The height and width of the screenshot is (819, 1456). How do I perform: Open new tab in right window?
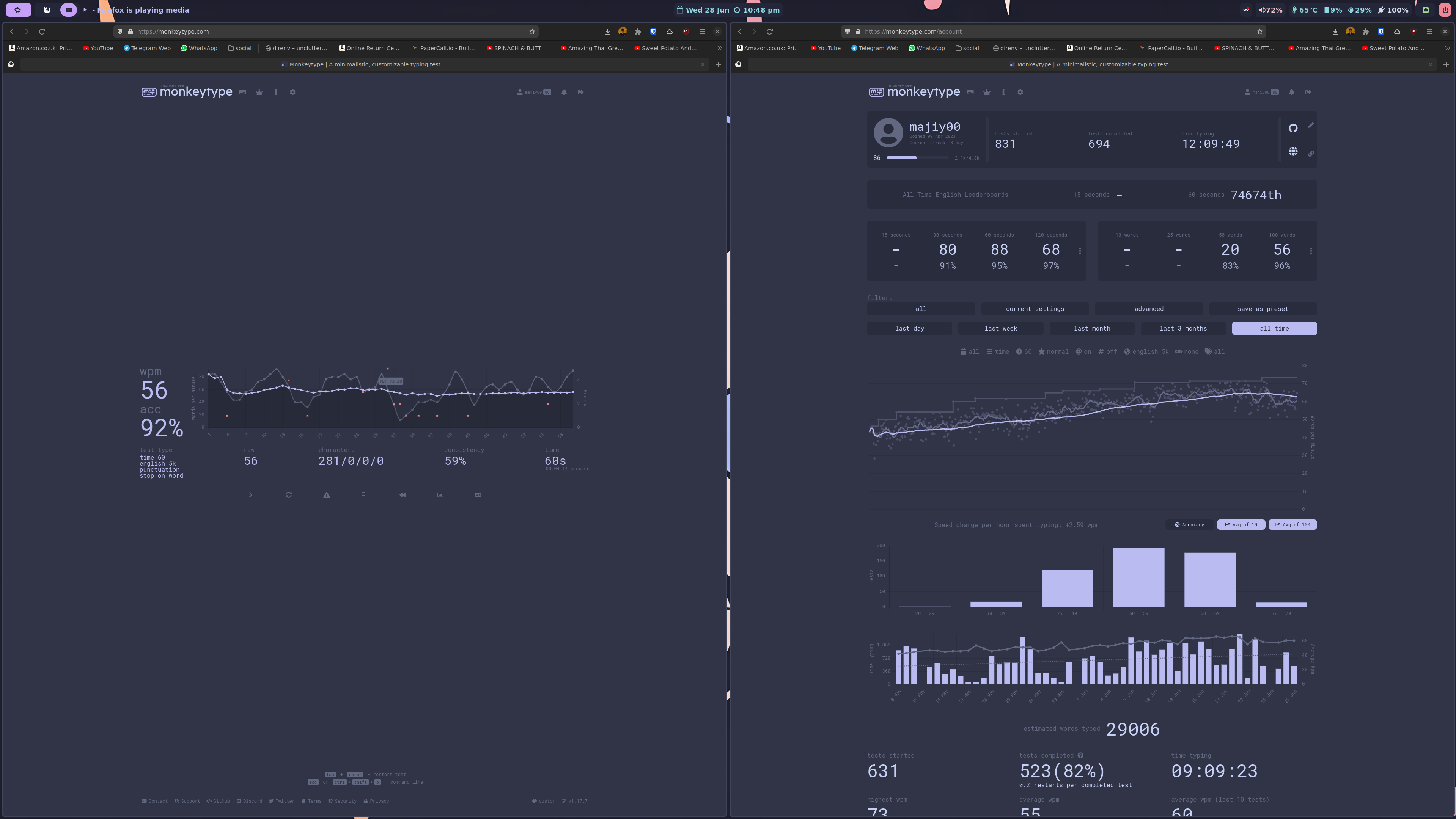point(1446,64)
